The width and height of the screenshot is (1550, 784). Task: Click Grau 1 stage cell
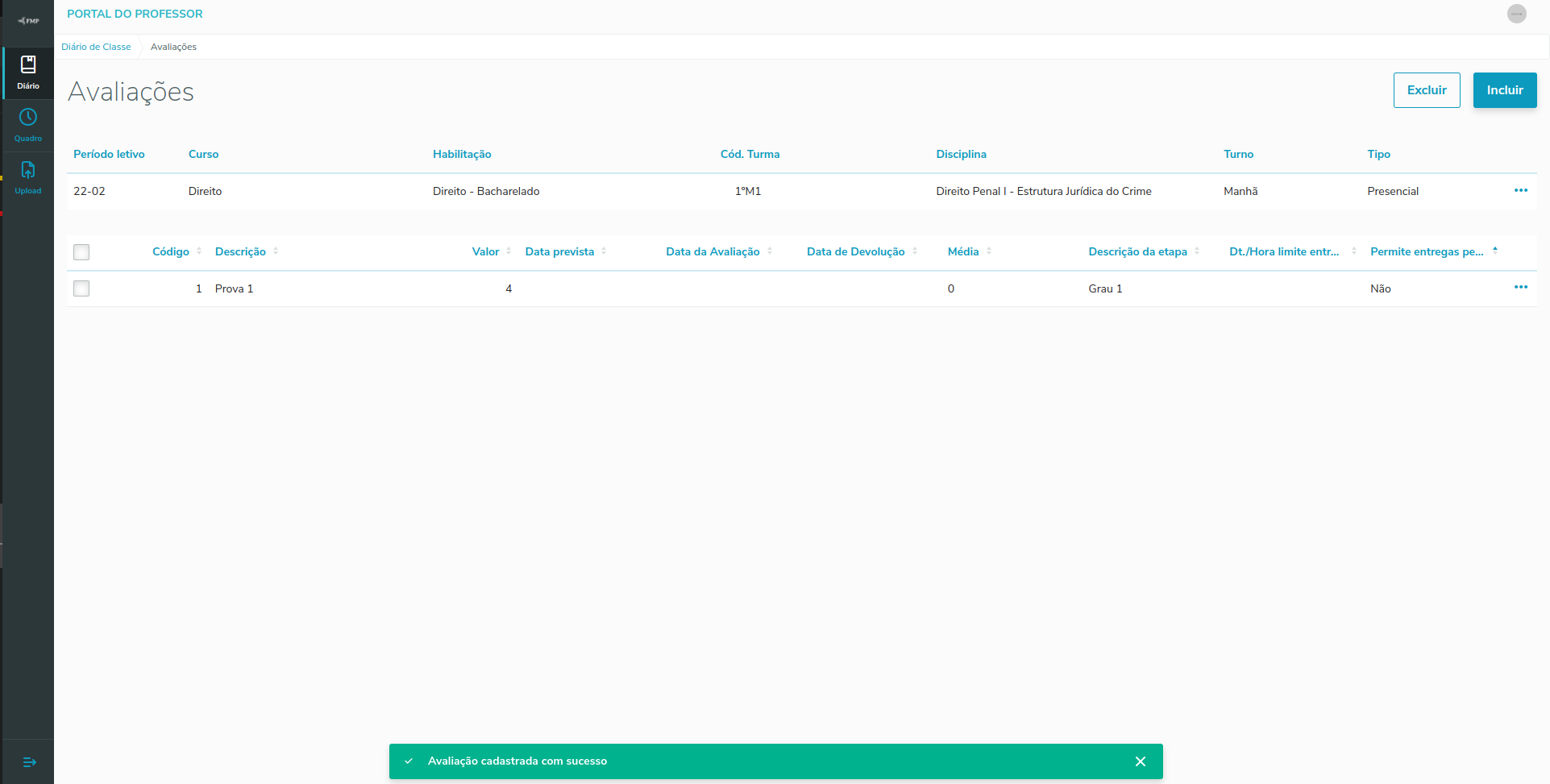point(1105,288)
